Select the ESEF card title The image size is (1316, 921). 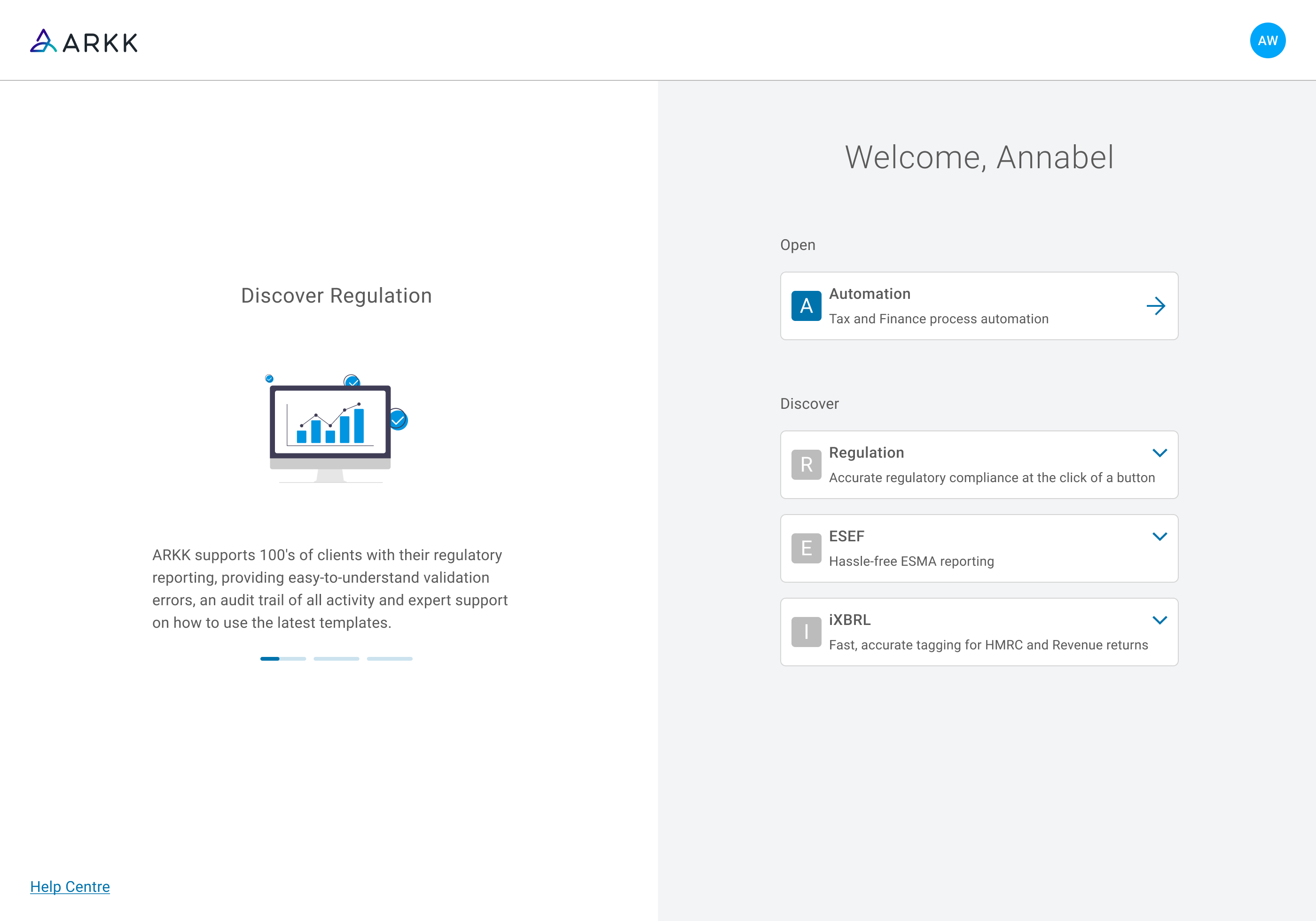[x=846, y=537]
